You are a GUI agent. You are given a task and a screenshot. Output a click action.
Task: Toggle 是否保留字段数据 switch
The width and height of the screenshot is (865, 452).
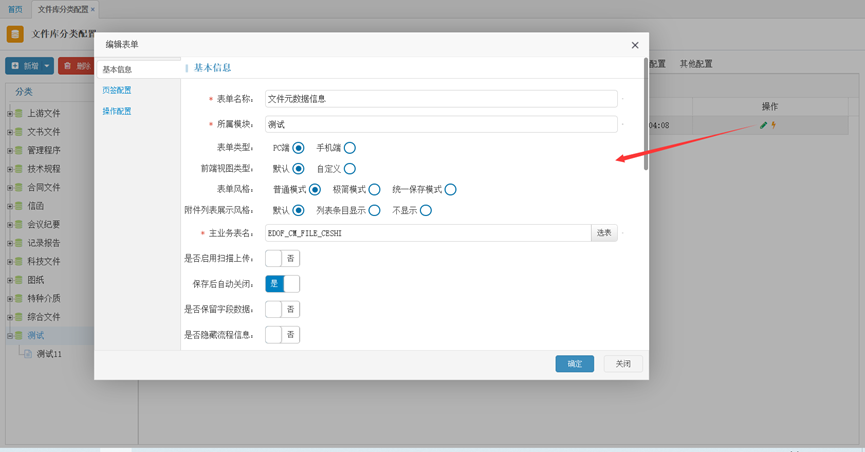coord(282,309)
